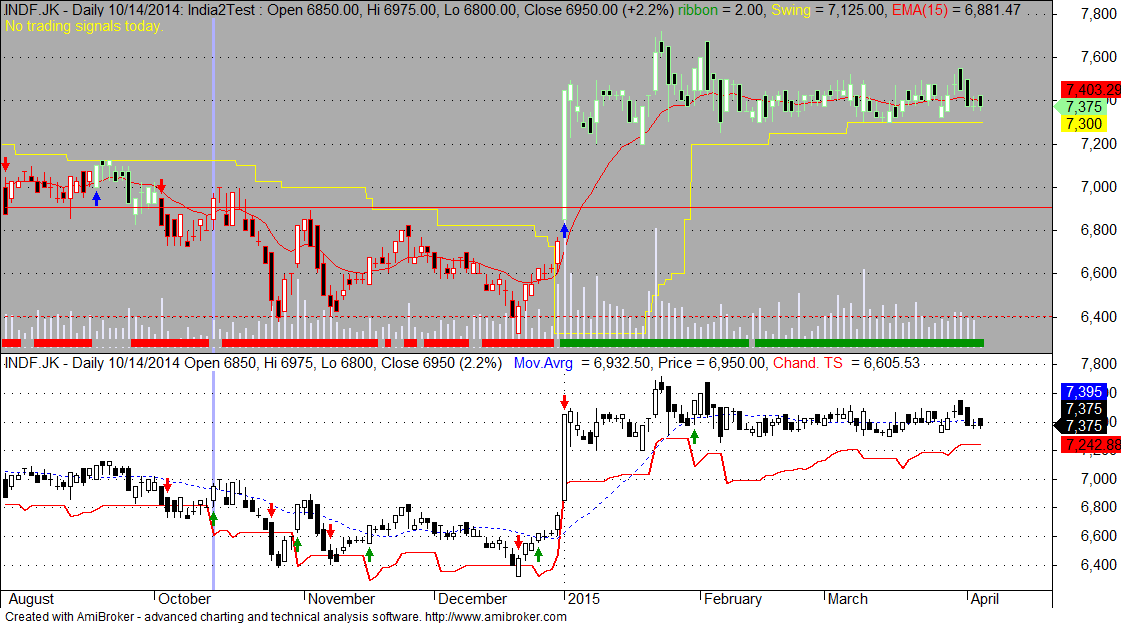This screenshot has height=624, width=1121.
Task: Click the 6,400 axis label in lower pane
Action: tap(1098, 565)
